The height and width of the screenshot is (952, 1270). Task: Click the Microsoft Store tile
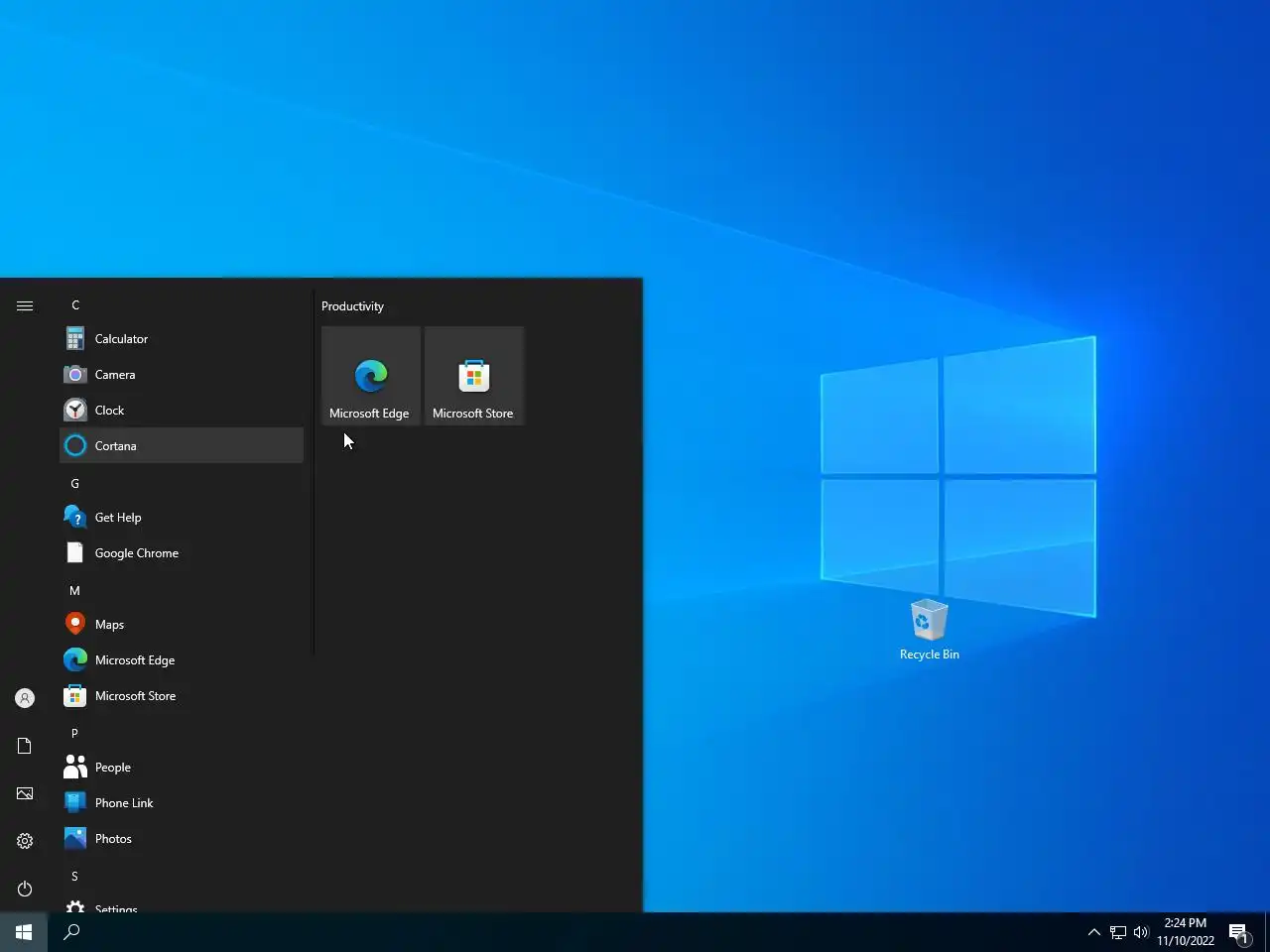474,376
